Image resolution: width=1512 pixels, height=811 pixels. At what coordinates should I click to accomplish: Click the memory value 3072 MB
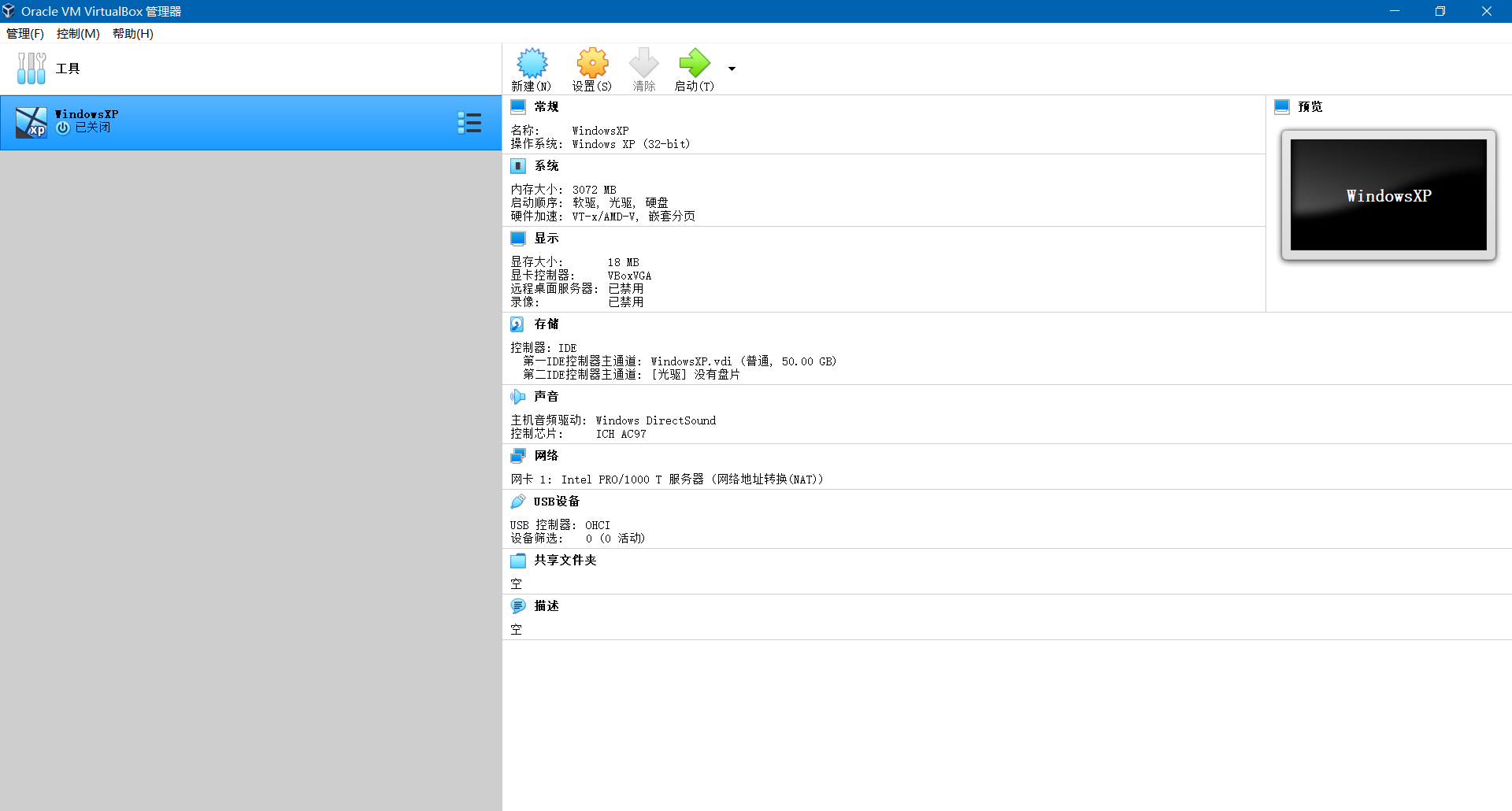tap(595, 190)
